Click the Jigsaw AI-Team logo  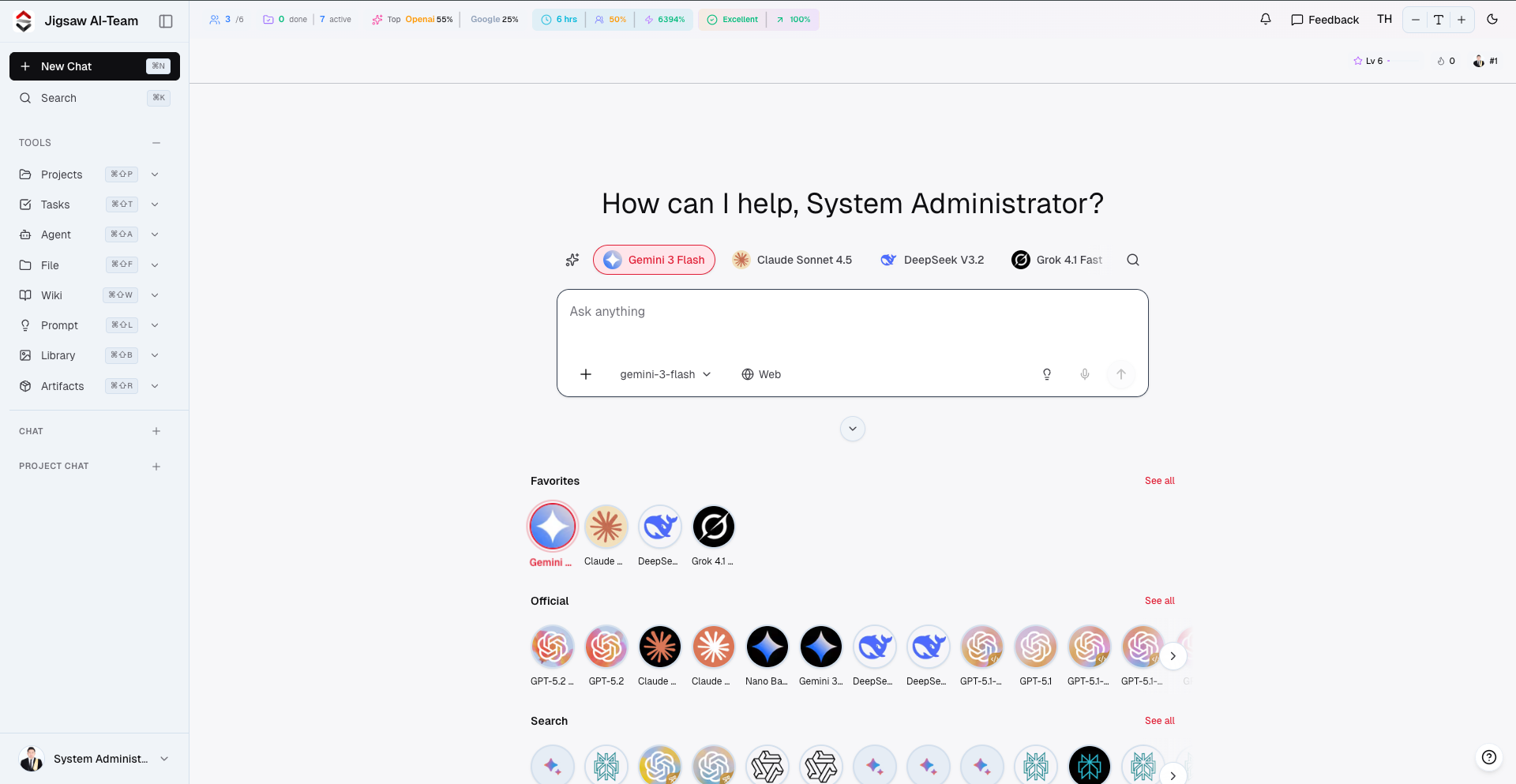coord(24,21)
